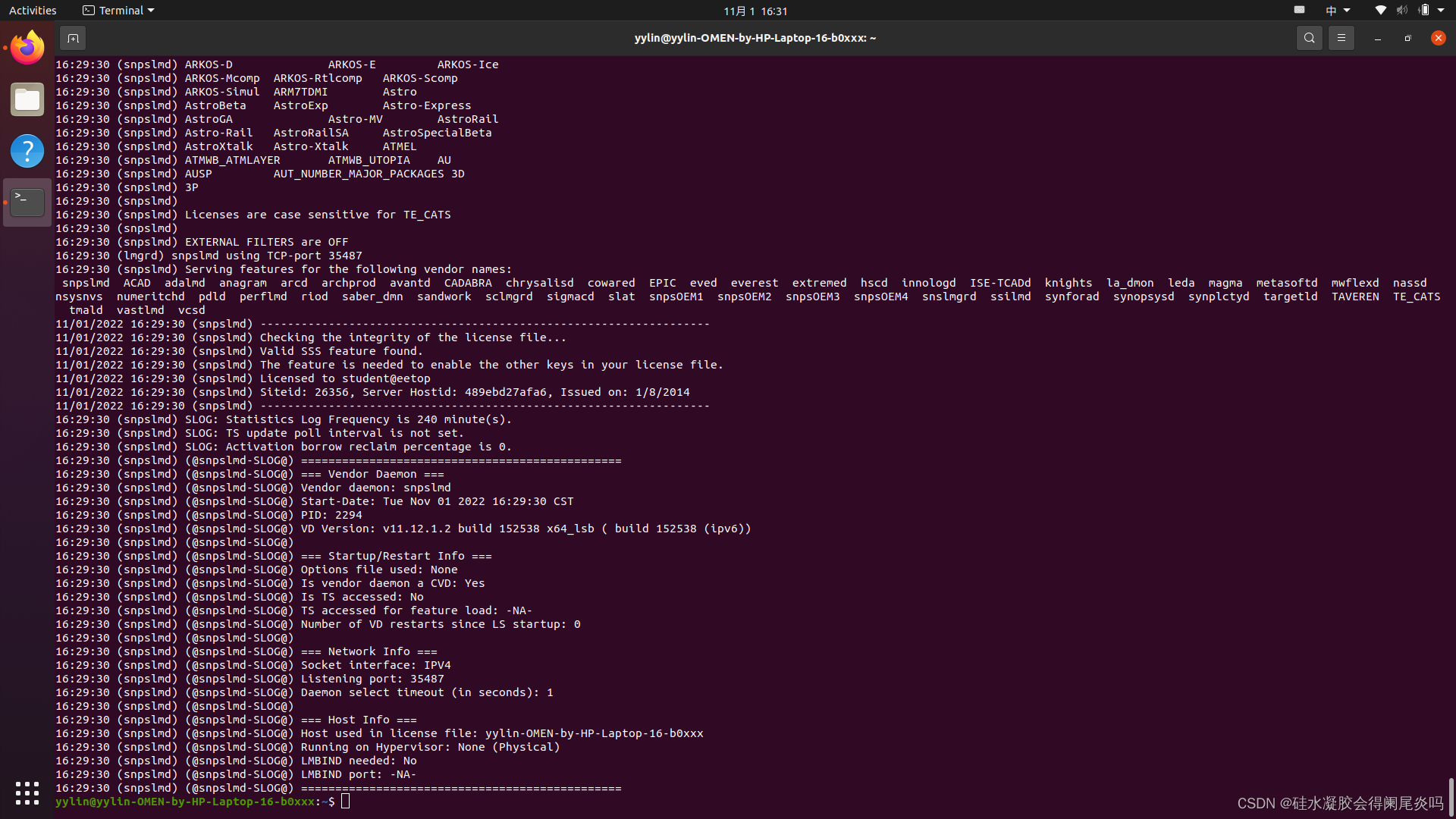Screen dimensions: 1456x819
Task: Click 'Licenses are case sensitive for TE_CATS' line
Action: click(x=253, y=215)
